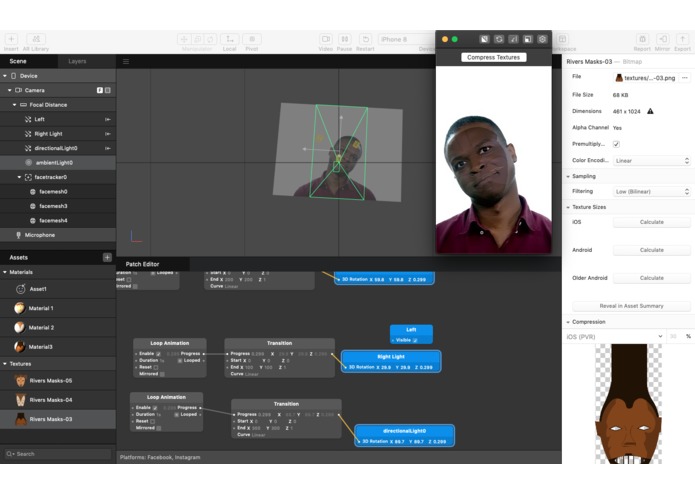Collapse the Compression section
The width and height of the screenshot is (695, 494).
[x=568, y=322]
